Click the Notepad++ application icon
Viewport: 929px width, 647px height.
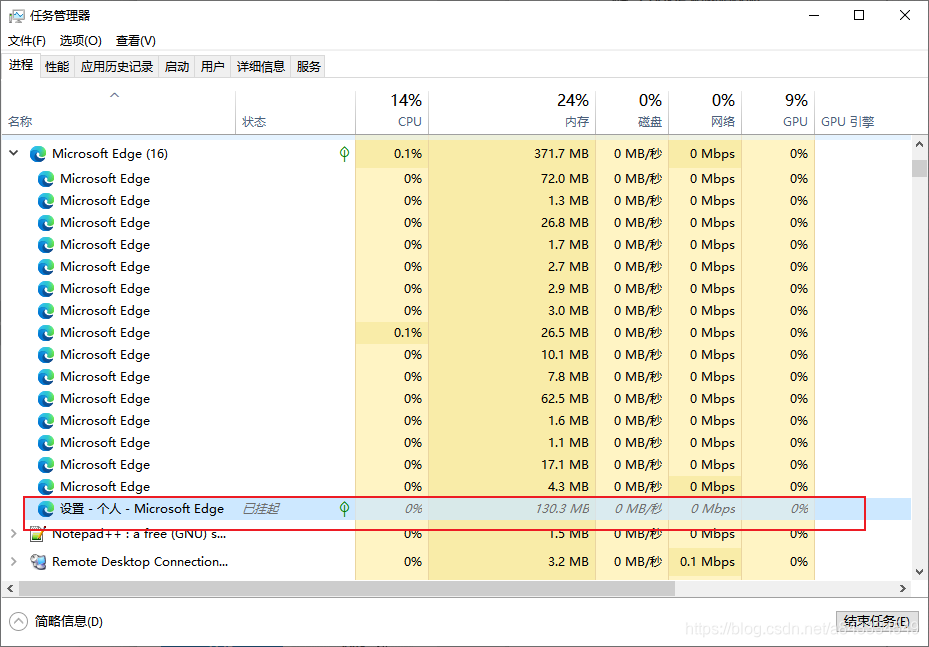[38, 534]
